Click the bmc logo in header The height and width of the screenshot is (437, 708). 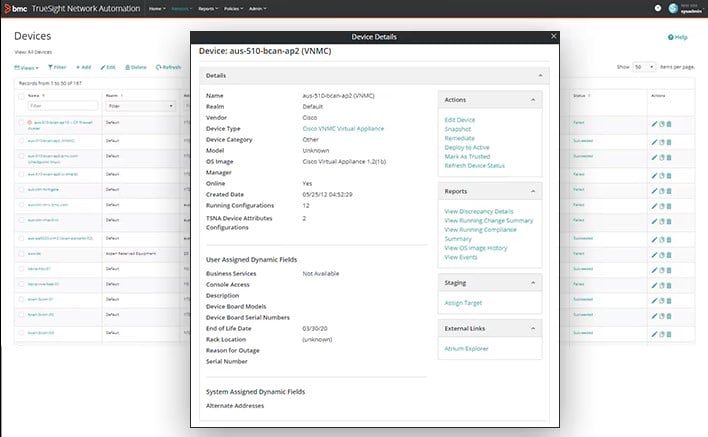coord(15,9)
